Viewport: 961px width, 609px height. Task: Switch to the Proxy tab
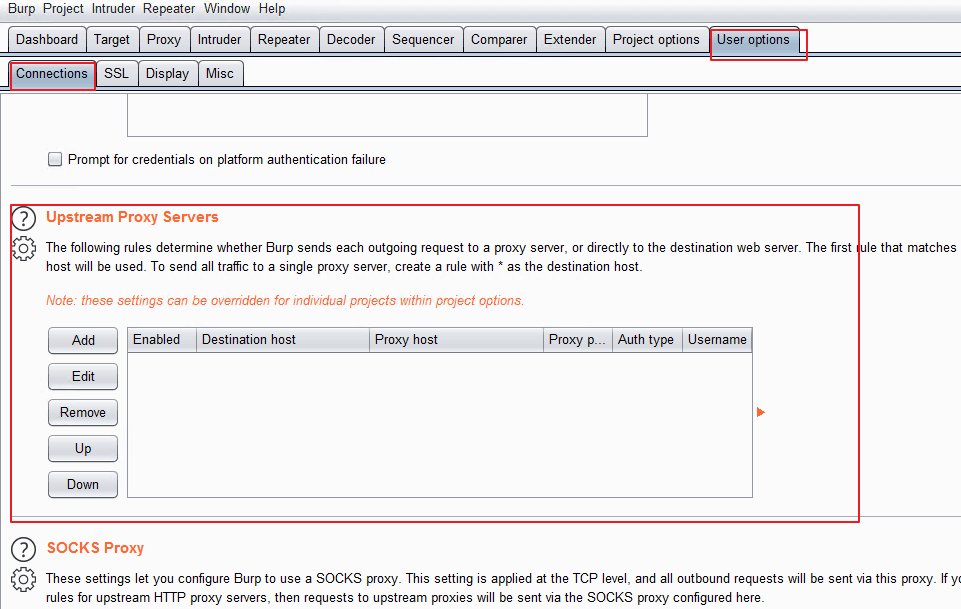pyautogui.click(x=164, y=40)
